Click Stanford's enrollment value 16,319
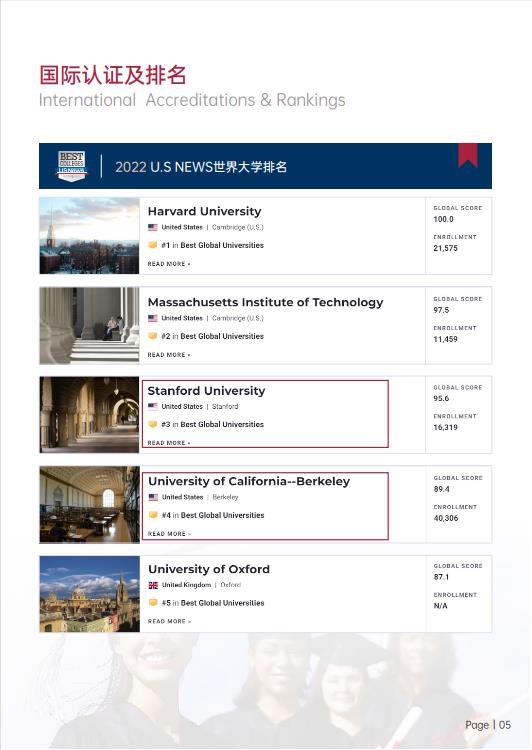Viewport: 532px width, 750px height. [445, 427]
